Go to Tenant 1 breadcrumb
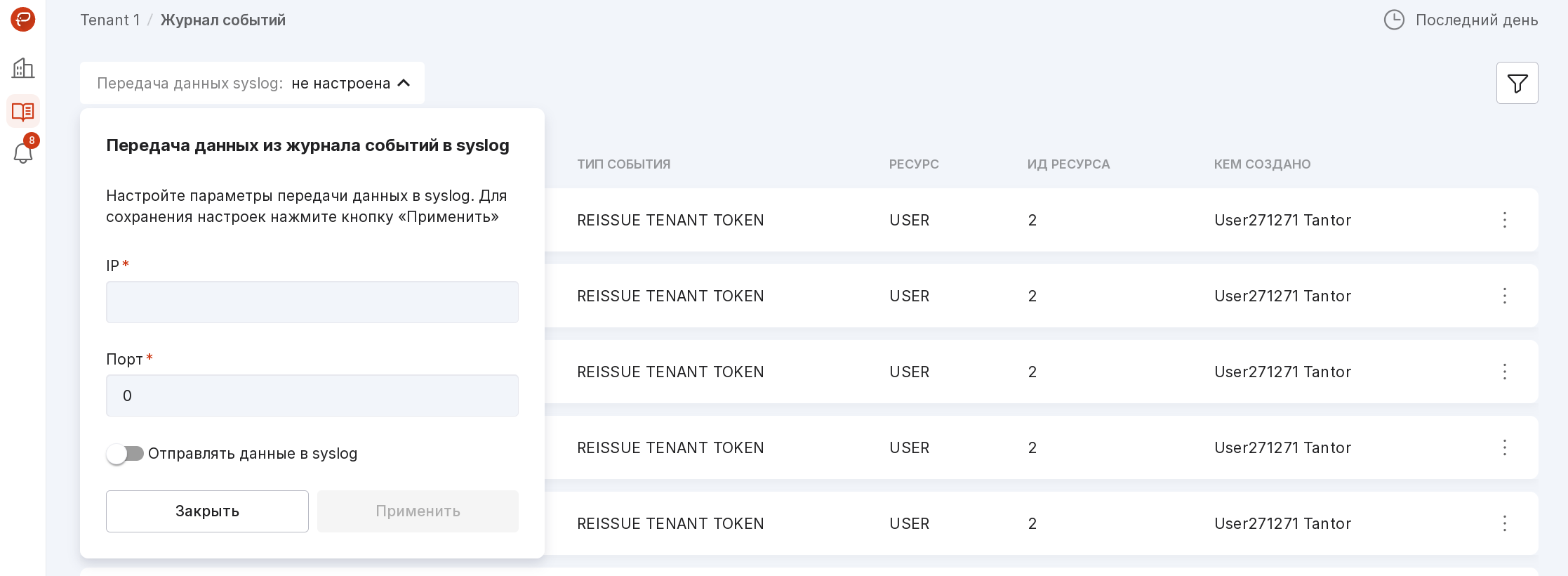 [109, 20]
